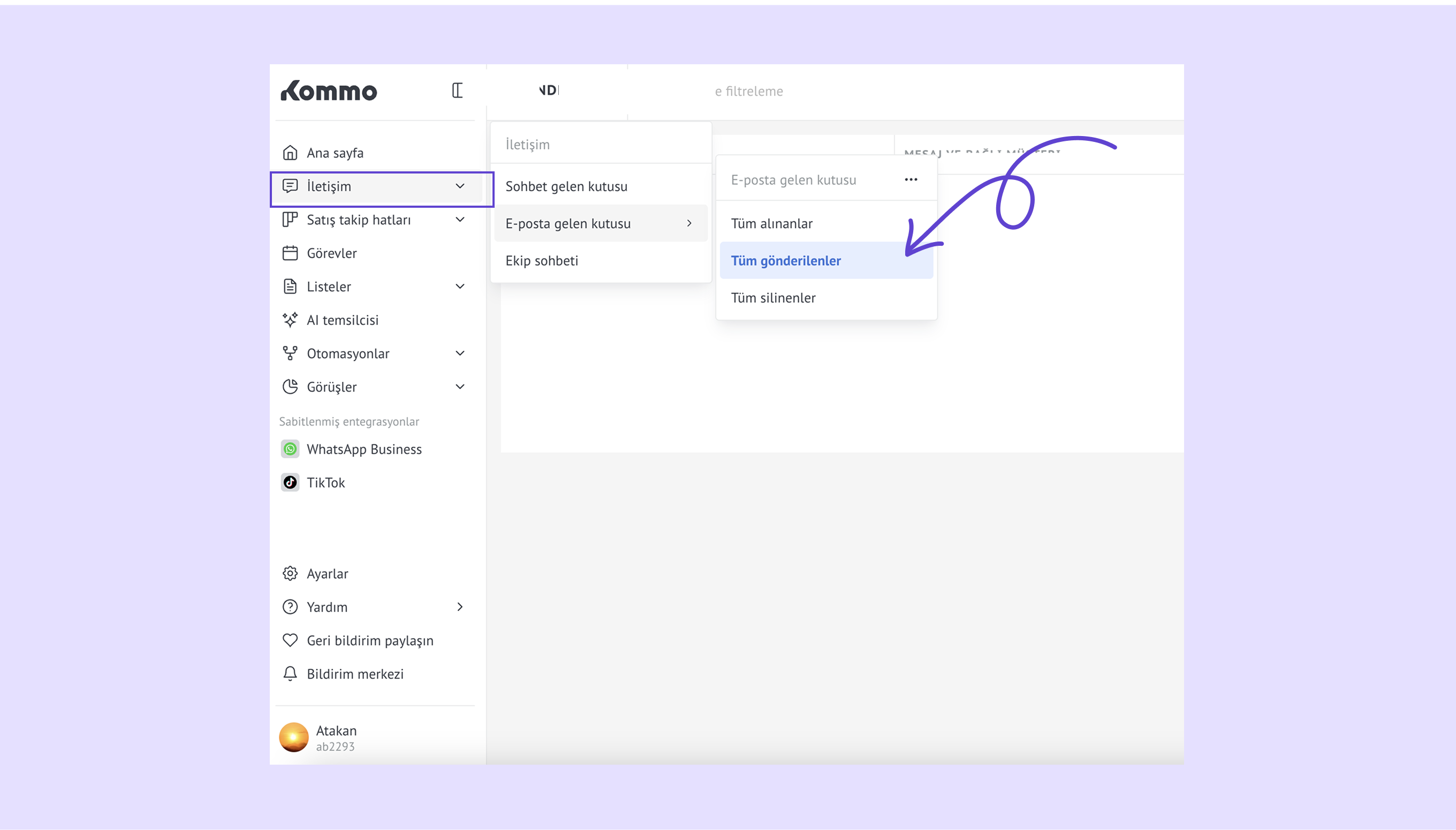Open Görevler calendar icon

click(x=290, y=253)
